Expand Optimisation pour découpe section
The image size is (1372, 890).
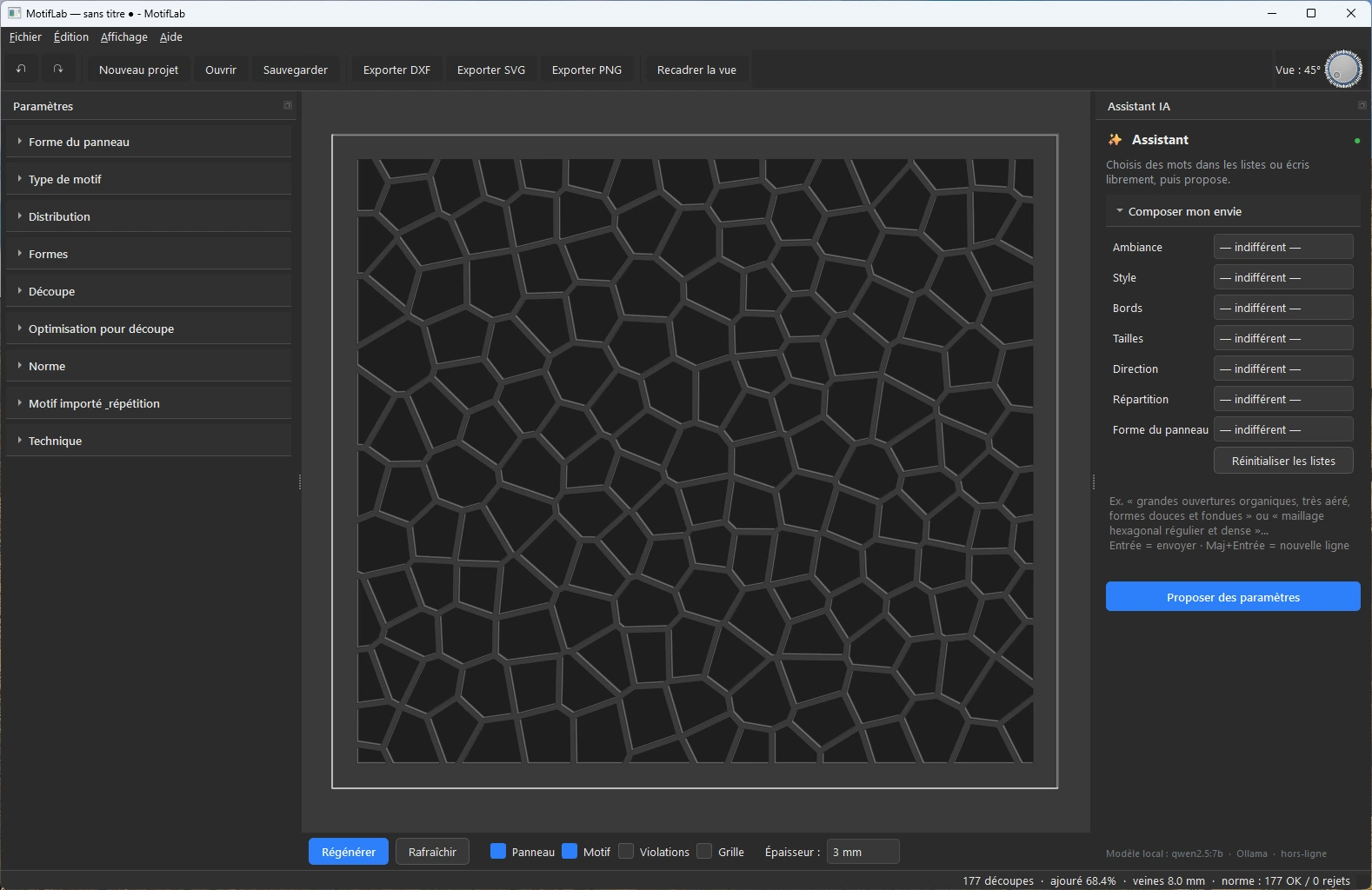(149, 329)
